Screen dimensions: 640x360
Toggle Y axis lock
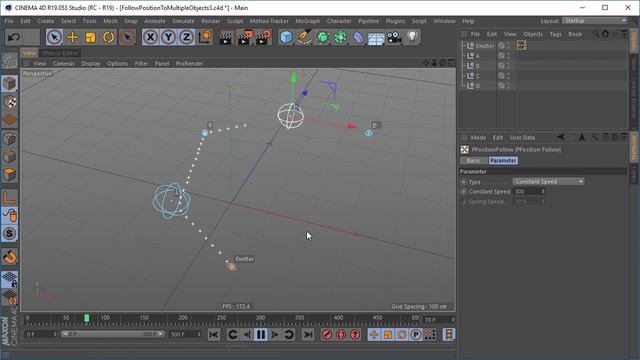(x=168, y=37)
